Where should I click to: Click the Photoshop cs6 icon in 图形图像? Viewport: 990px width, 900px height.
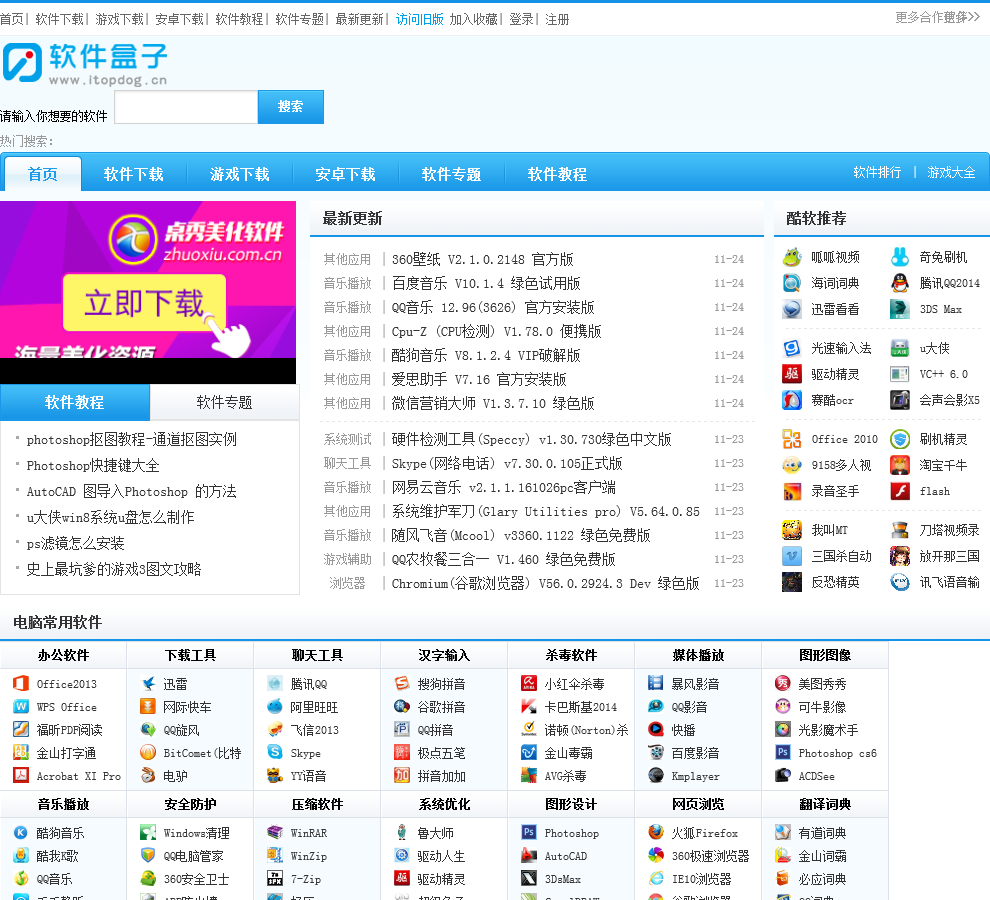783,752
